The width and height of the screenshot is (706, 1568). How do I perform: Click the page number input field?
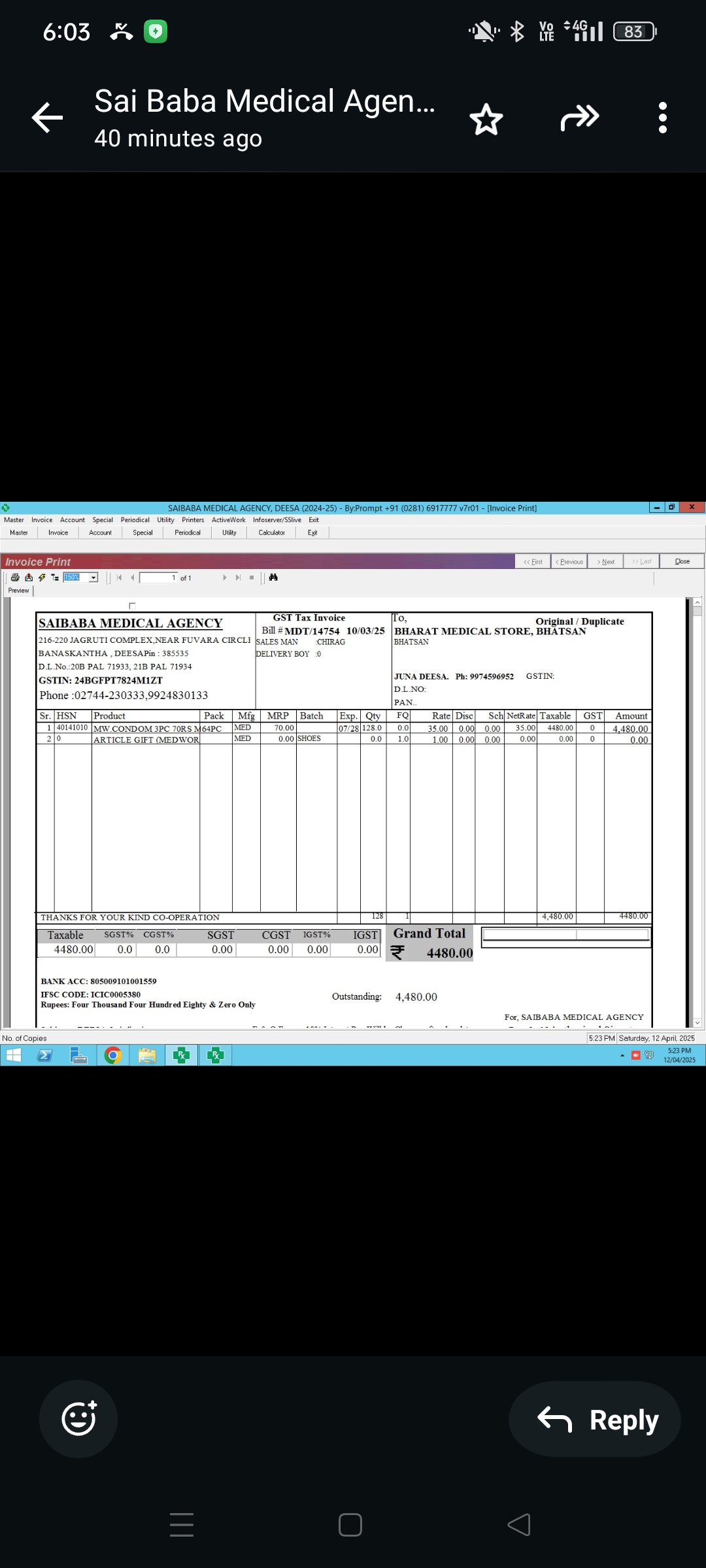(x=158, y=578)
